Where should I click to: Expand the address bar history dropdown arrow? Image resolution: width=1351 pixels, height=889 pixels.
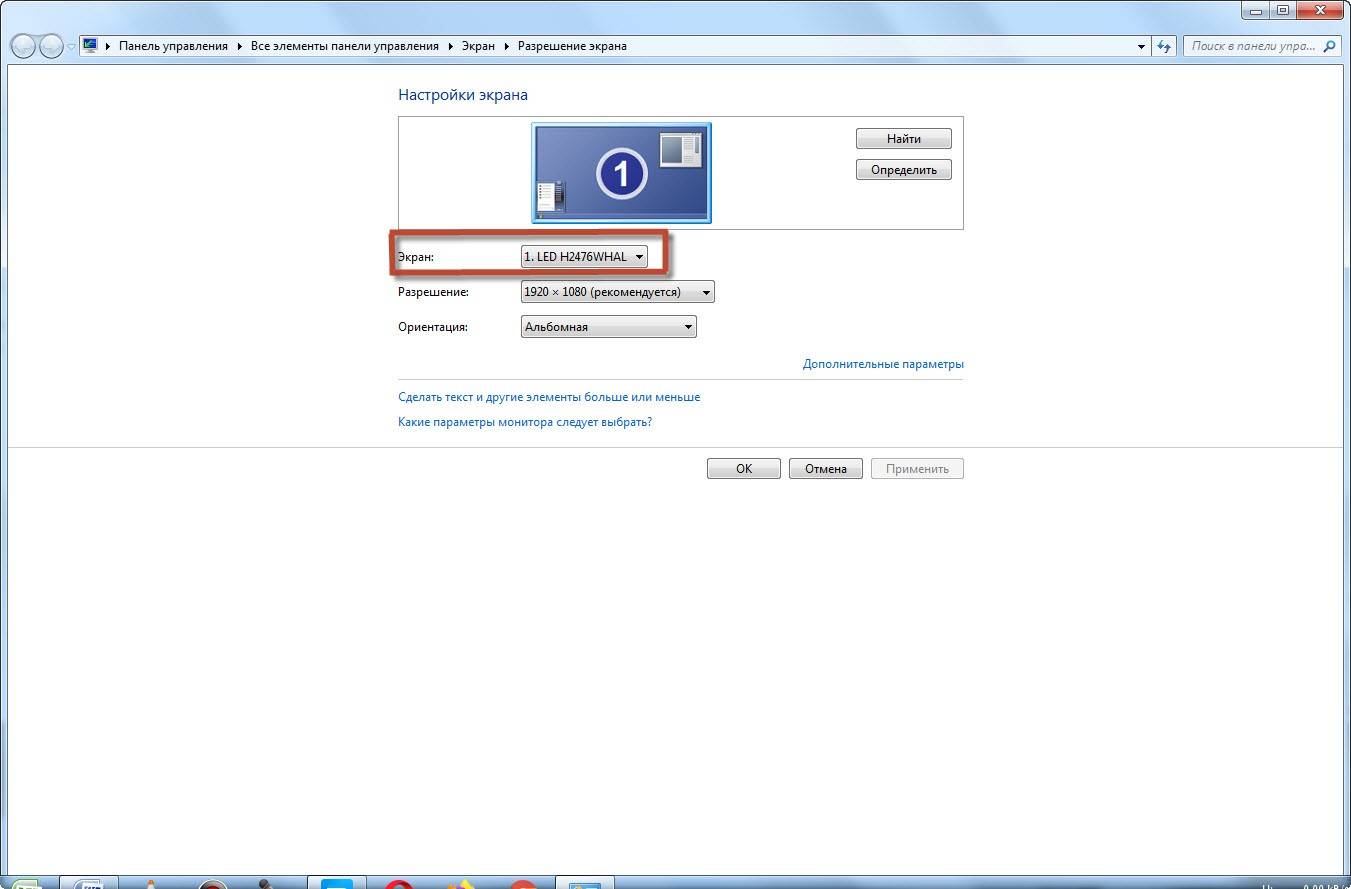tap(1142, 46)
